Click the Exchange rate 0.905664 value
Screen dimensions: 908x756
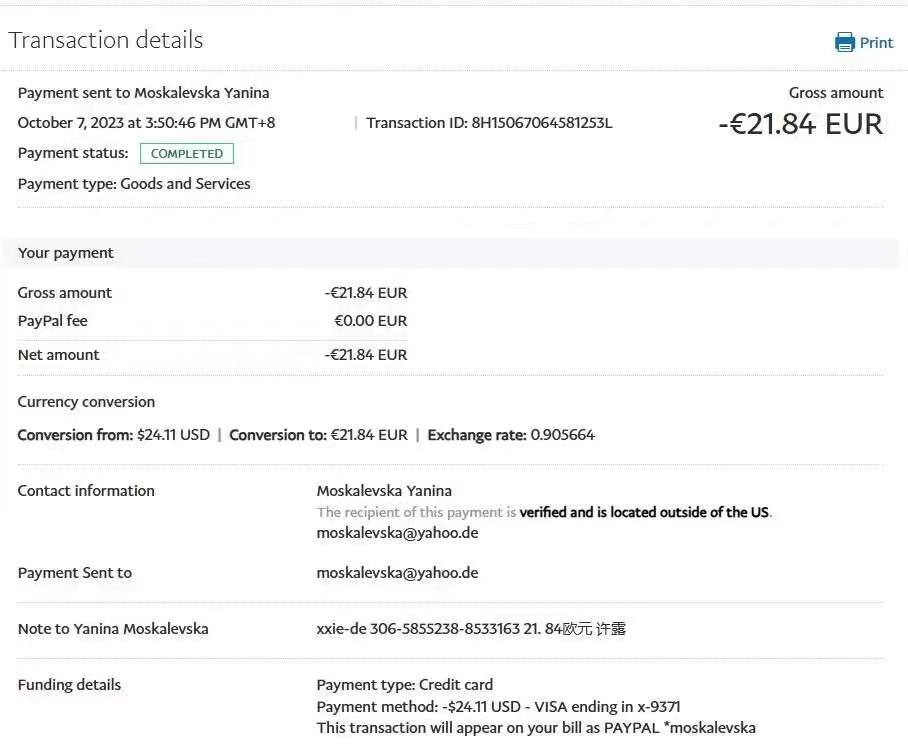[x=562, y=435]
